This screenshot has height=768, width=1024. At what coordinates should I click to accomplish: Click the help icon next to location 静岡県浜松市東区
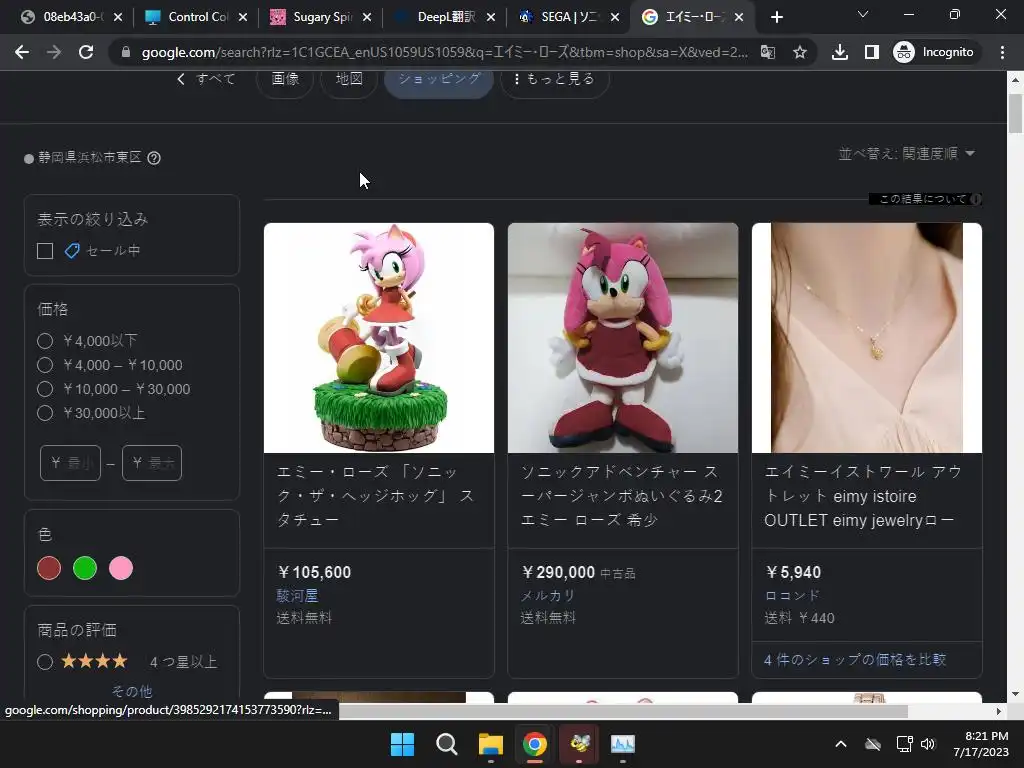[x=154, y=158]
